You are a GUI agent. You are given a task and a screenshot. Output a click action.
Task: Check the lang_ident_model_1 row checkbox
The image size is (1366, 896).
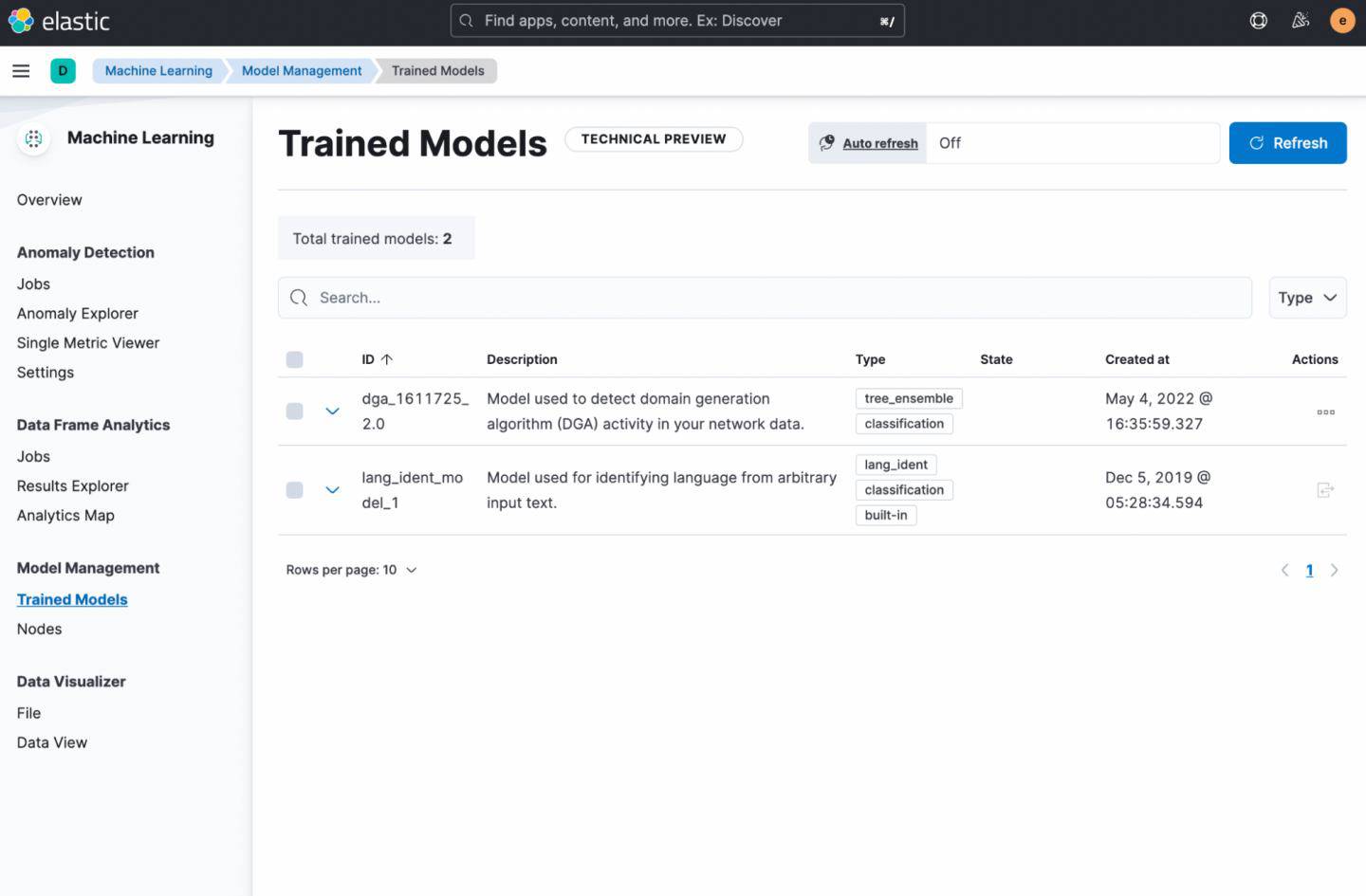tap(295, 490)
